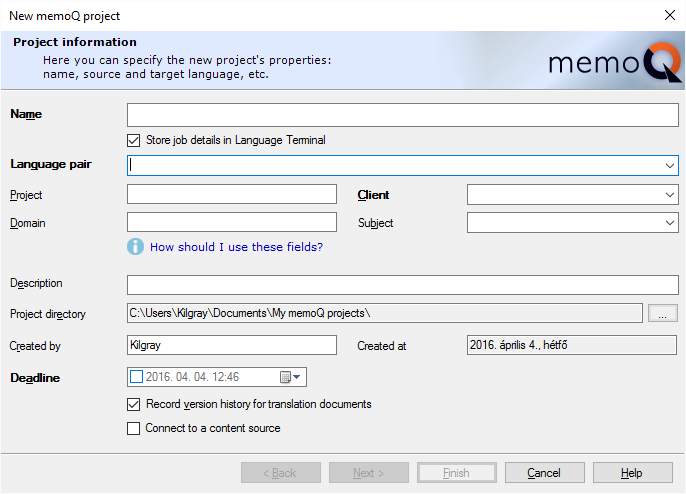Viewport: 686px width, 494px height.
Task: Expand the Subject dropdown list
Action: click(669, 223)
